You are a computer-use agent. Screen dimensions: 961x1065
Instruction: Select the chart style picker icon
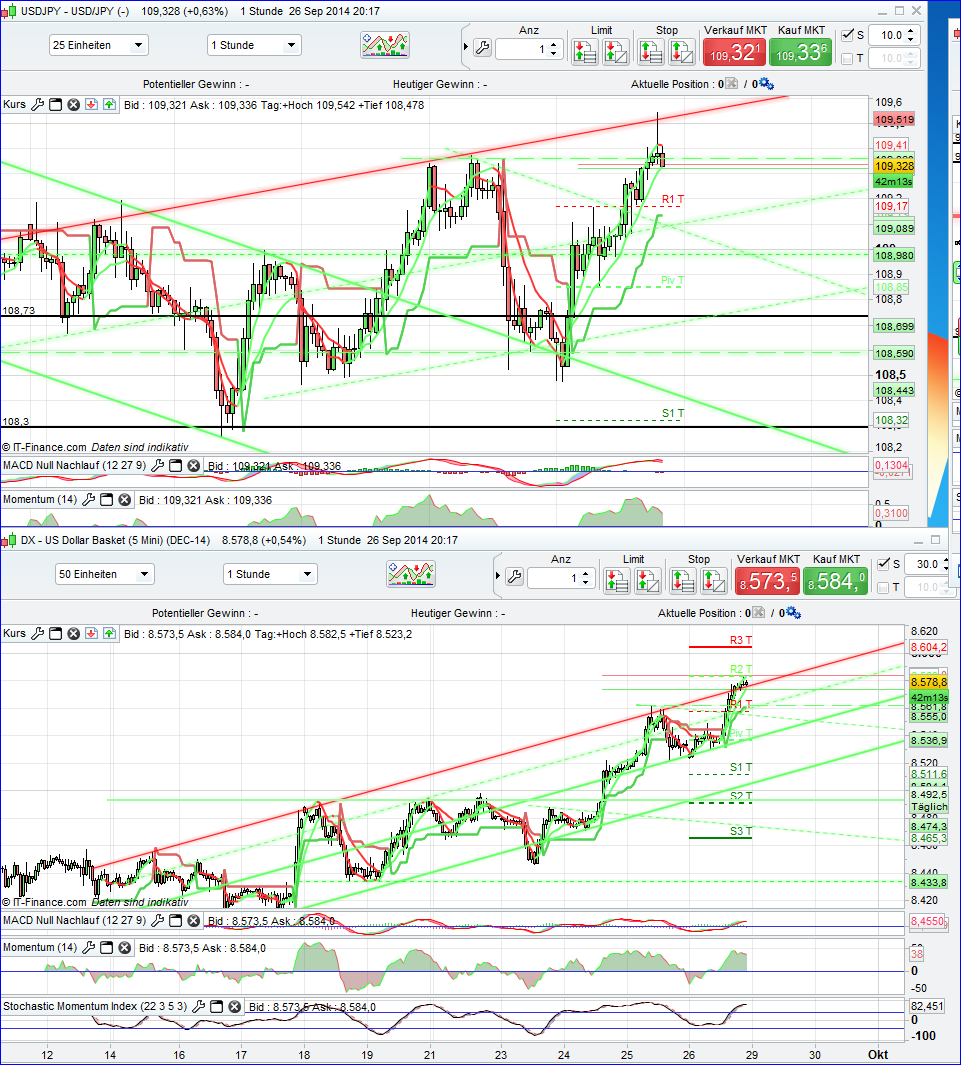(383, 45)
